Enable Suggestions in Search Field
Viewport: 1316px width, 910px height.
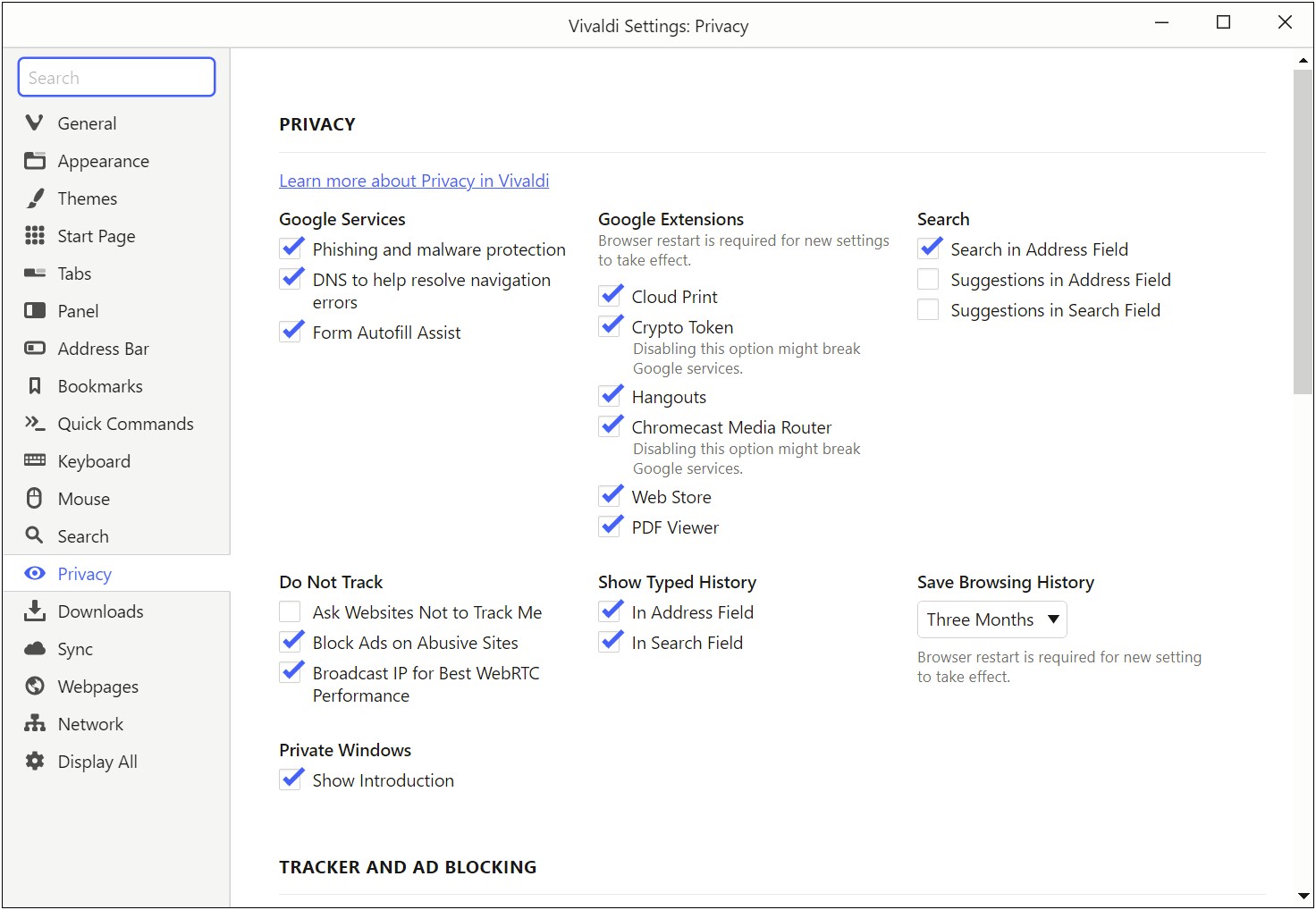click(929, 309)
